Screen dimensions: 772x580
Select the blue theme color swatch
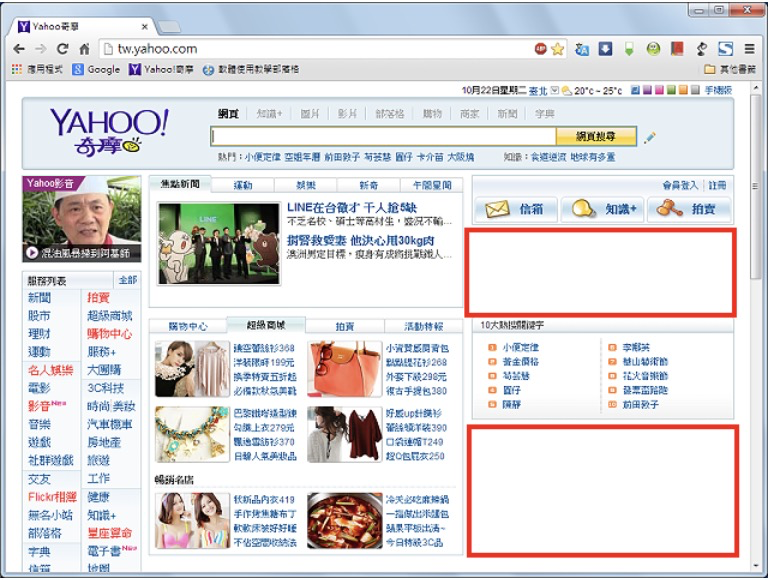(635, 90)
